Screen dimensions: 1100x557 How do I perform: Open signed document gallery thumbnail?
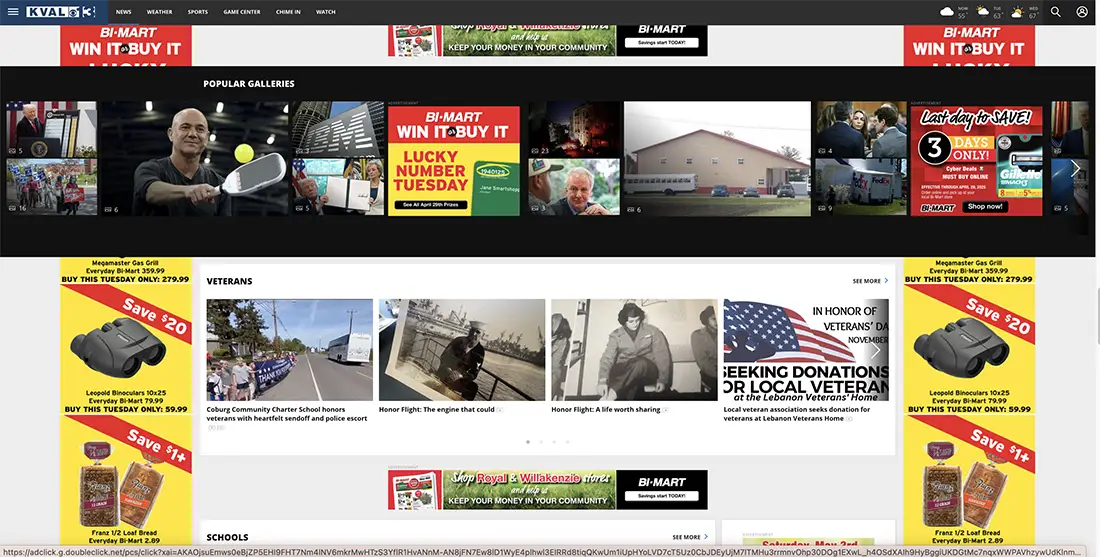click(x=338, y=187)
